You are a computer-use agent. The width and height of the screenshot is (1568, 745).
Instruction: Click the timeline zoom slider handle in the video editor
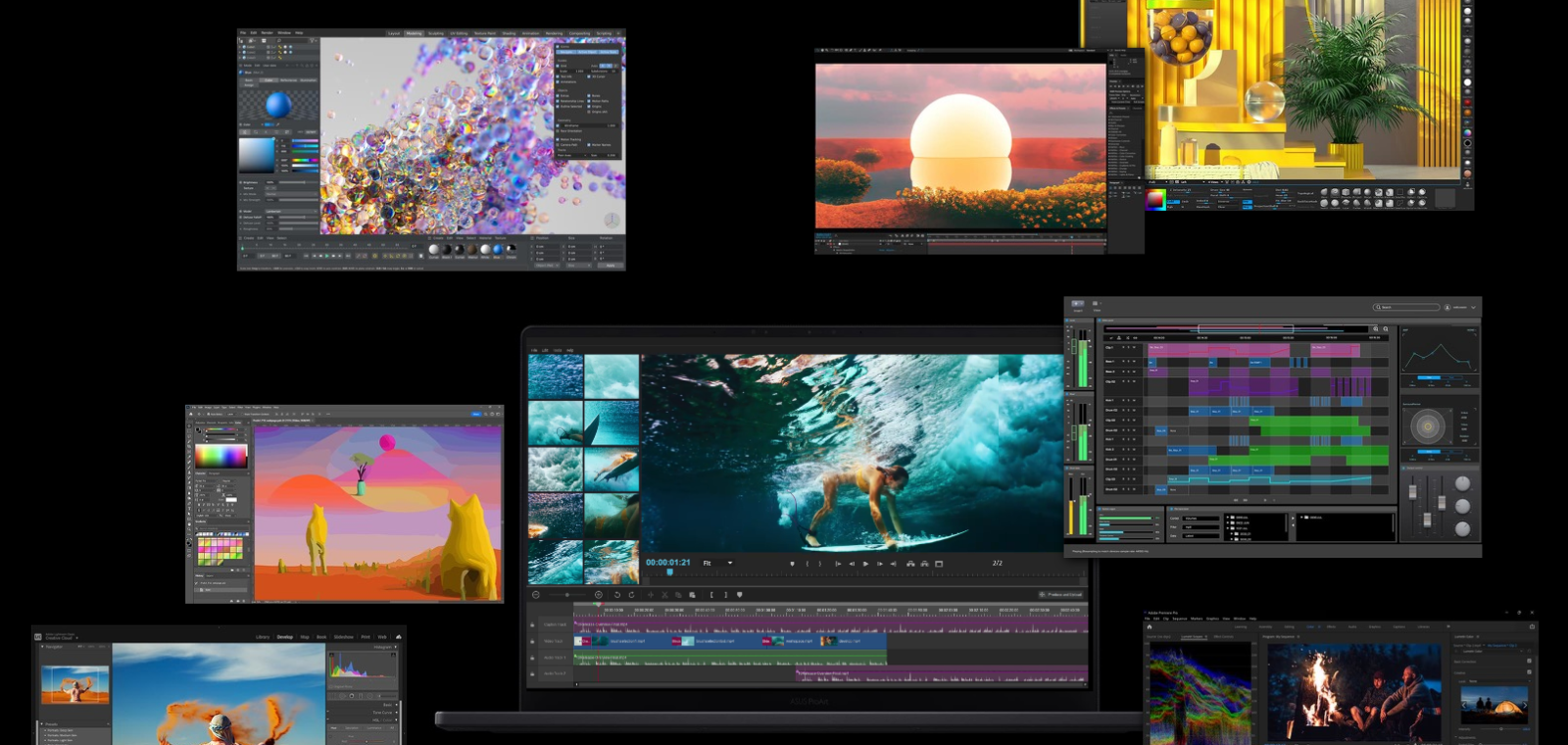[x=567, y=595]
